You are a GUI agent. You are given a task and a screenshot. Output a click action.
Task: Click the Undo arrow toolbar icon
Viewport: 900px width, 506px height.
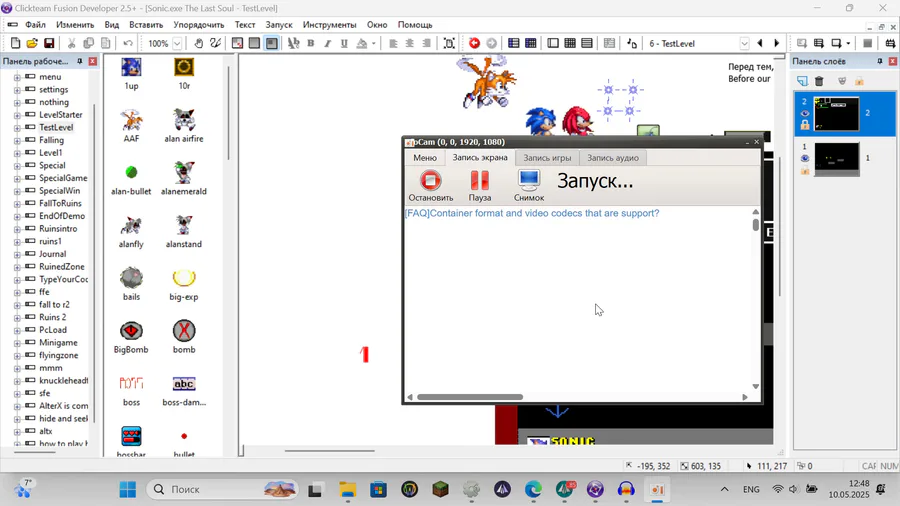[x=127, y=43]
